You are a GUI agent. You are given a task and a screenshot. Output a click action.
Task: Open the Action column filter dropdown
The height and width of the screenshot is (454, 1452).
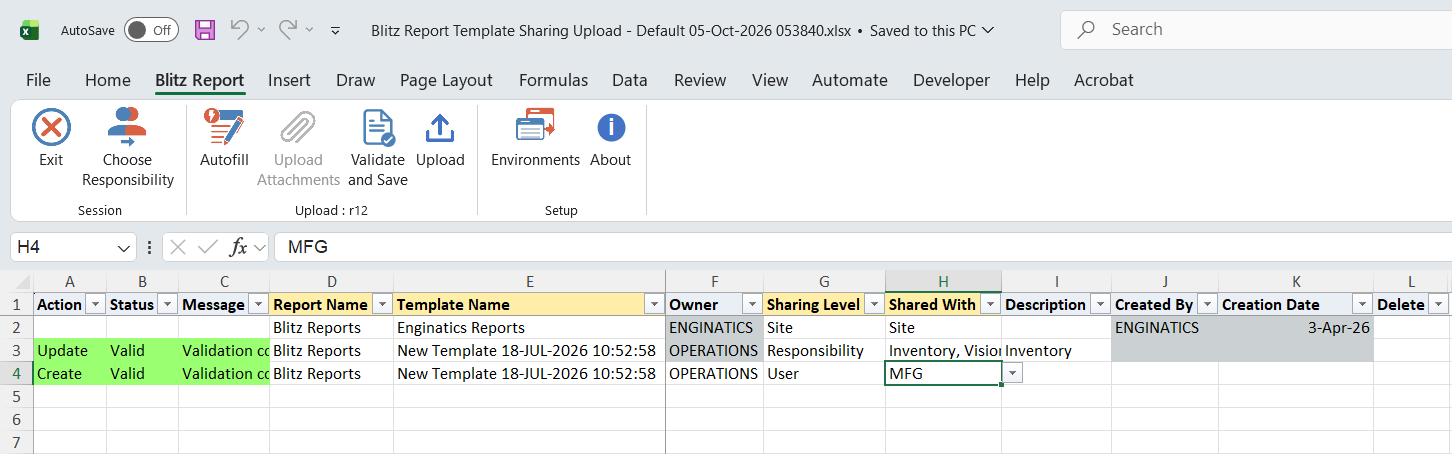95,304
